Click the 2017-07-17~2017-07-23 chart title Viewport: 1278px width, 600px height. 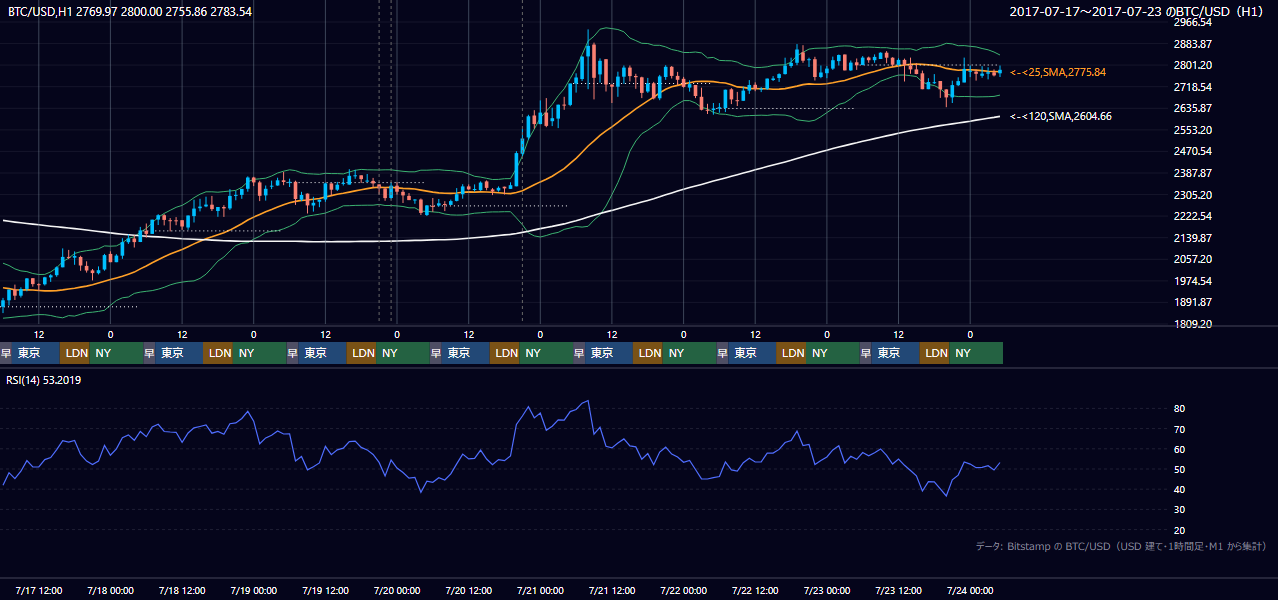click(x=1138, y=11)
